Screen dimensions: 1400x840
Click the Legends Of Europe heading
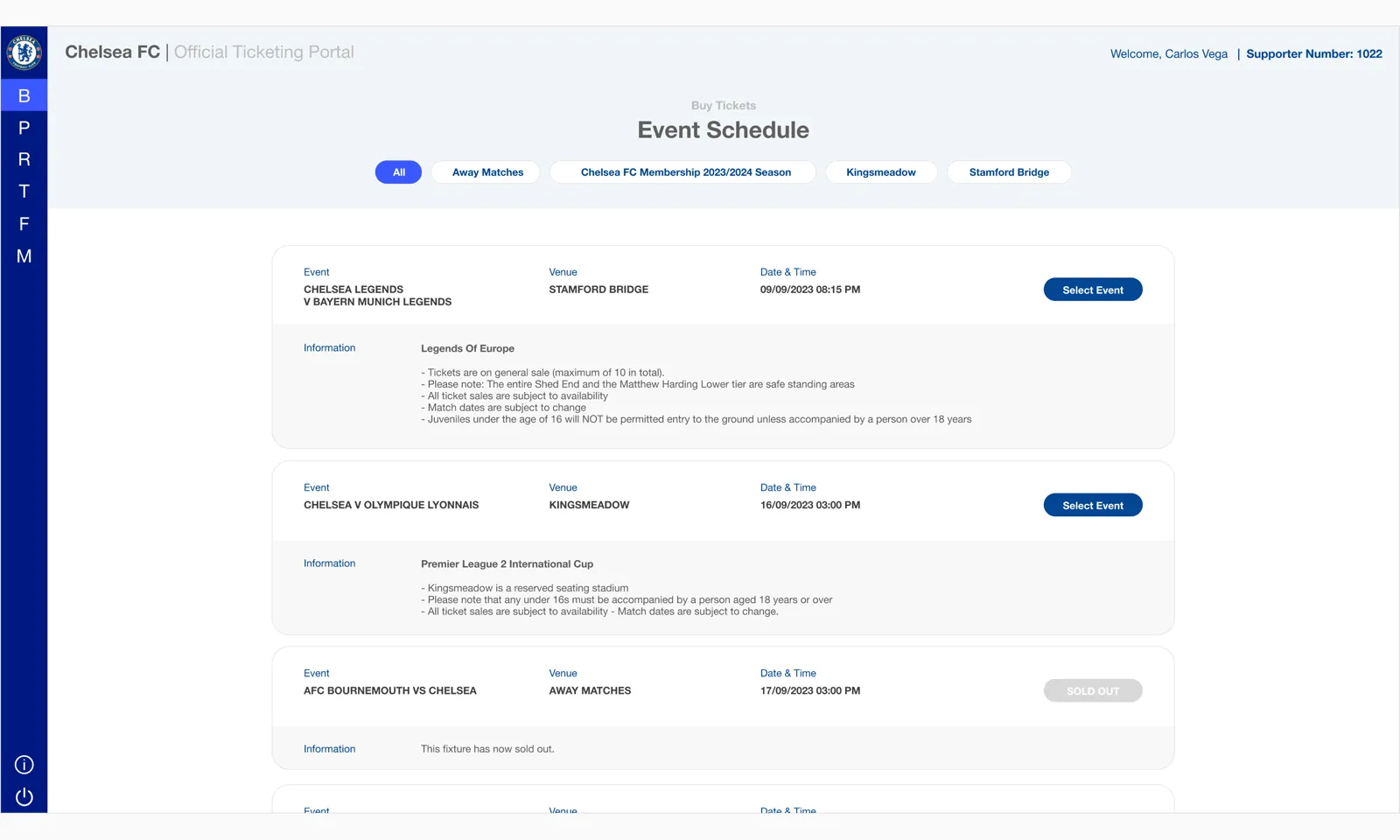click(x=467, y=348)
